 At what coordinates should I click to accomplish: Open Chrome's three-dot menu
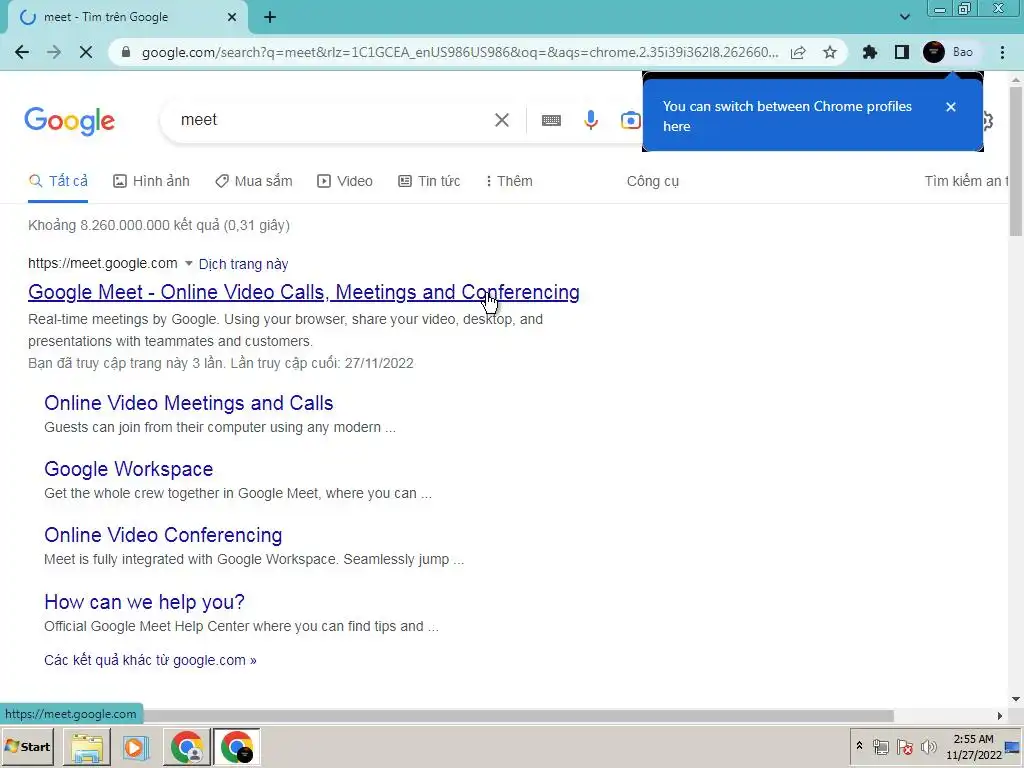pos(1002,52)
